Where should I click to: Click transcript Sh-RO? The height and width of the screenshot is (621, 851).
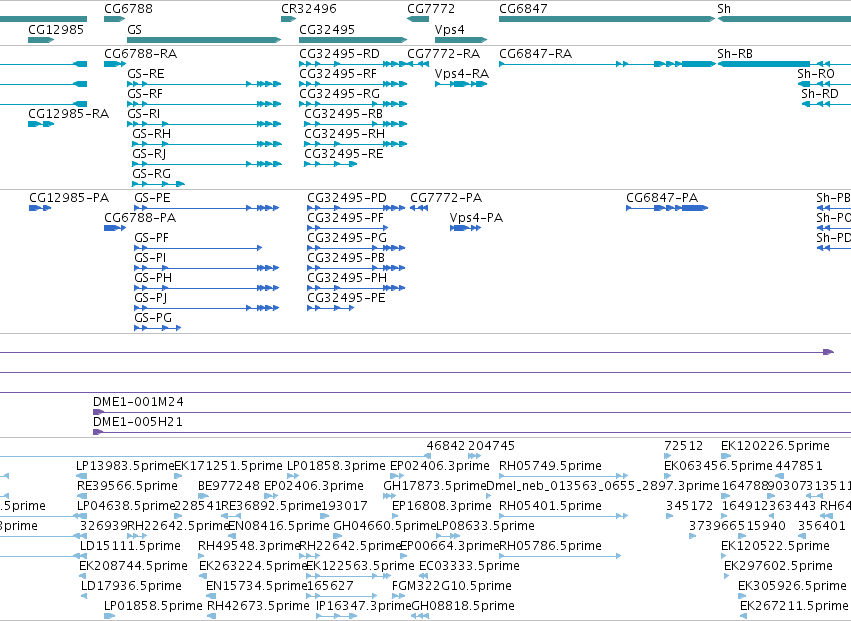pyautogui.click(x=816, y=74)
